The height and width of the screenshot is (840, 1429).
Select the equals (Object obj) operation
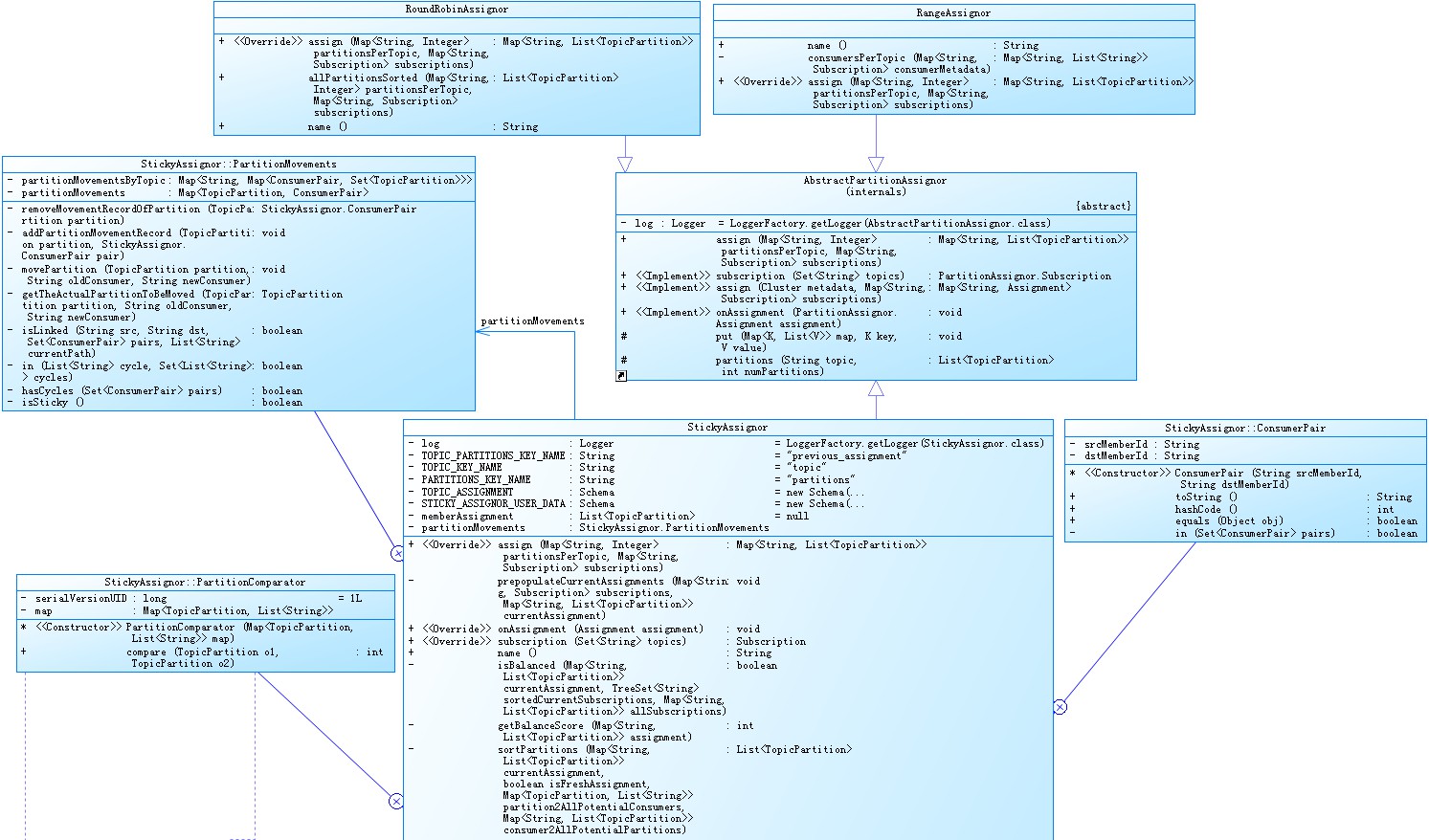pyautogui.click(x=1244, y=520)
